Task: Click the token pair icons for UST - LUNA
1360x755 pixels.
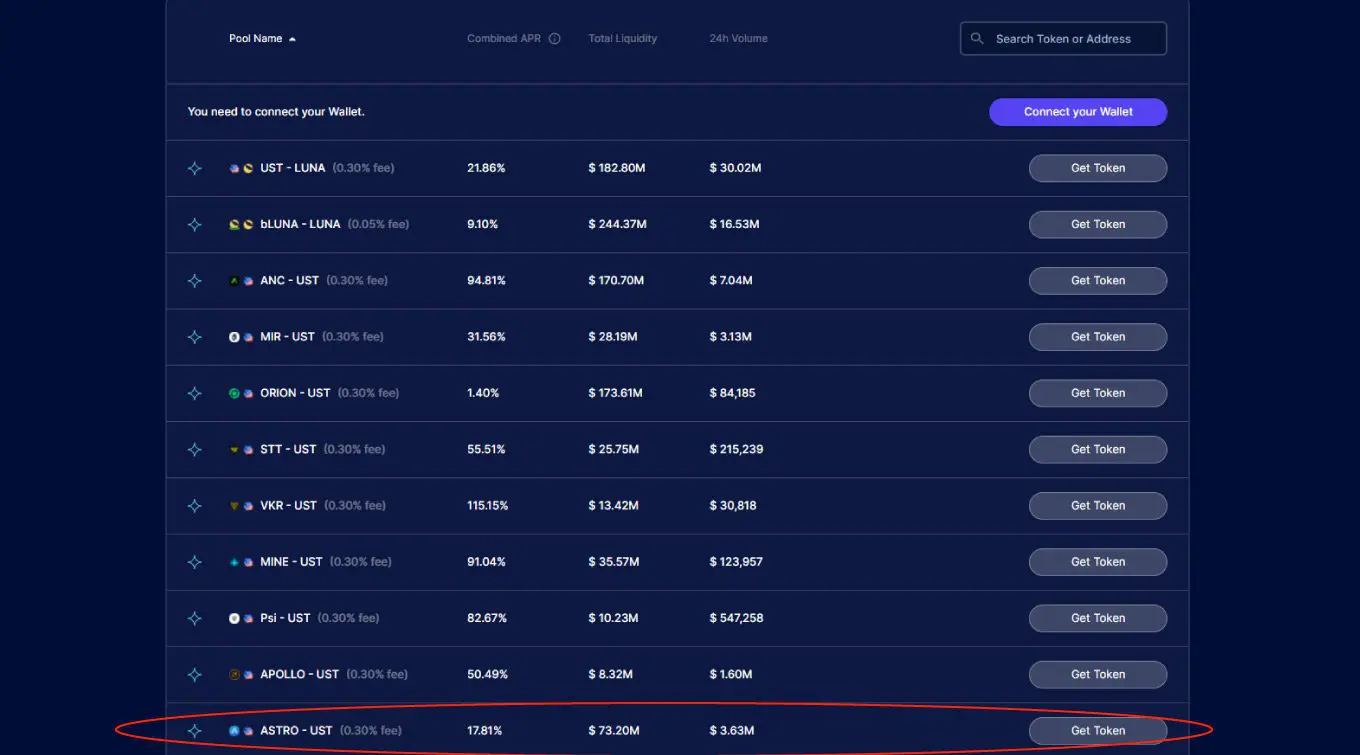Action: click(x=241, y=169)
